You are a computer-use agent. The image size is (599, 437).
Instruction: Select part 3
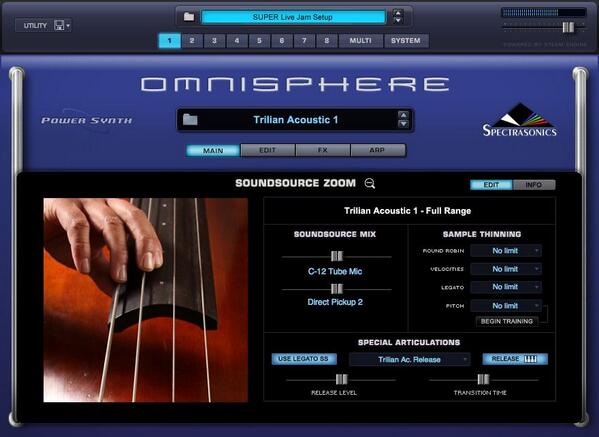click(x=214, y=40)
